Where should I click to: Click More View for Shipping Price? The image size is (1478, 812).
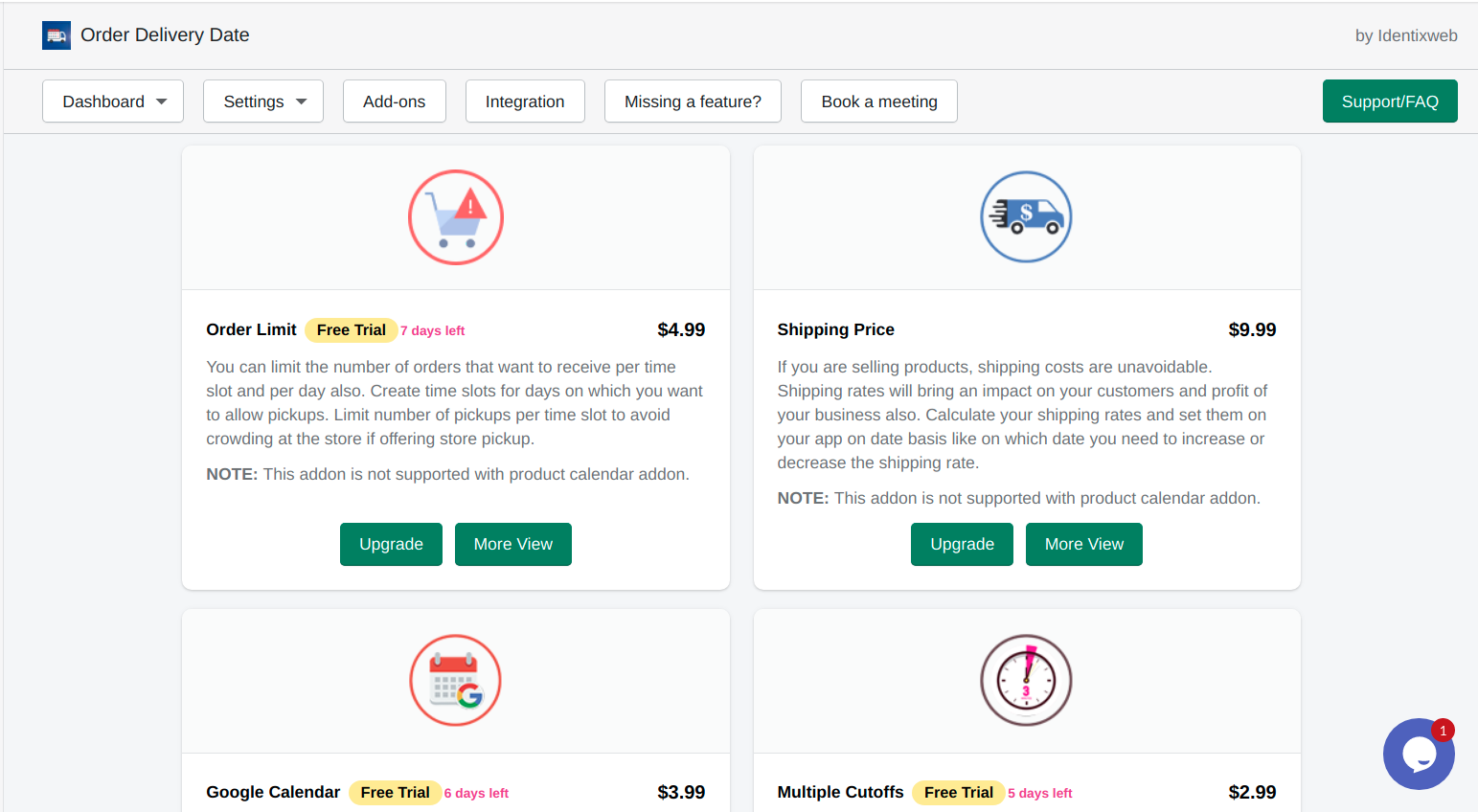1084,544
